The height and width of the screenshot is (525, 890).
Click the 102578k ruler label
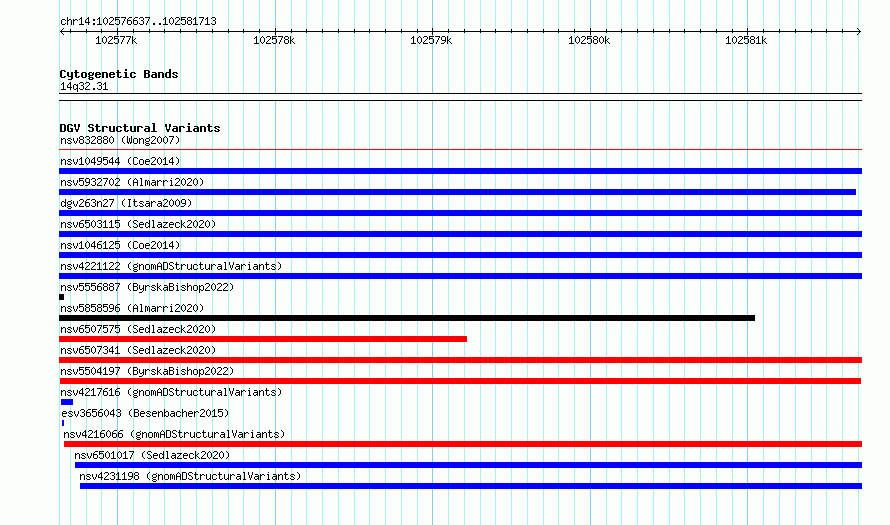(x=274, y=40)
